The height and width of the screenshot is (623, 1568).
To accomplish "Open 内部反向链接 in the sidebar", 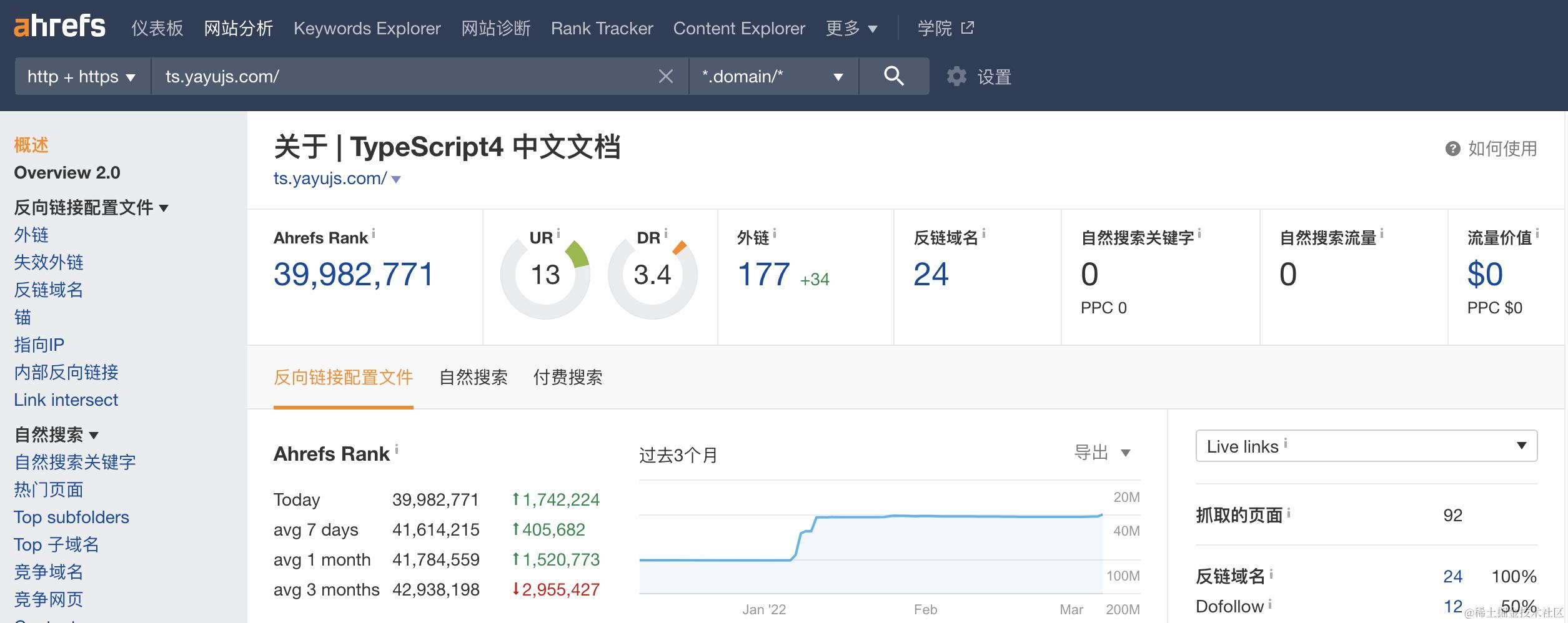I will coord(66,372).
